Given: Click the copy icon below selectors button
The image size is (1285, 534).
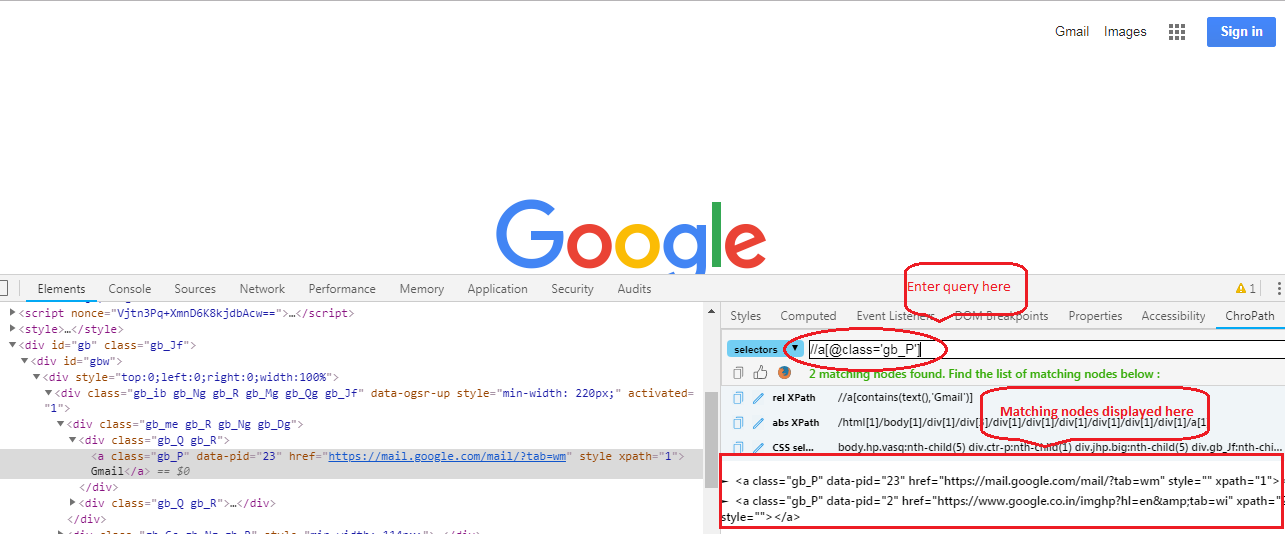Looking at the screenshot, I should 738,373.
